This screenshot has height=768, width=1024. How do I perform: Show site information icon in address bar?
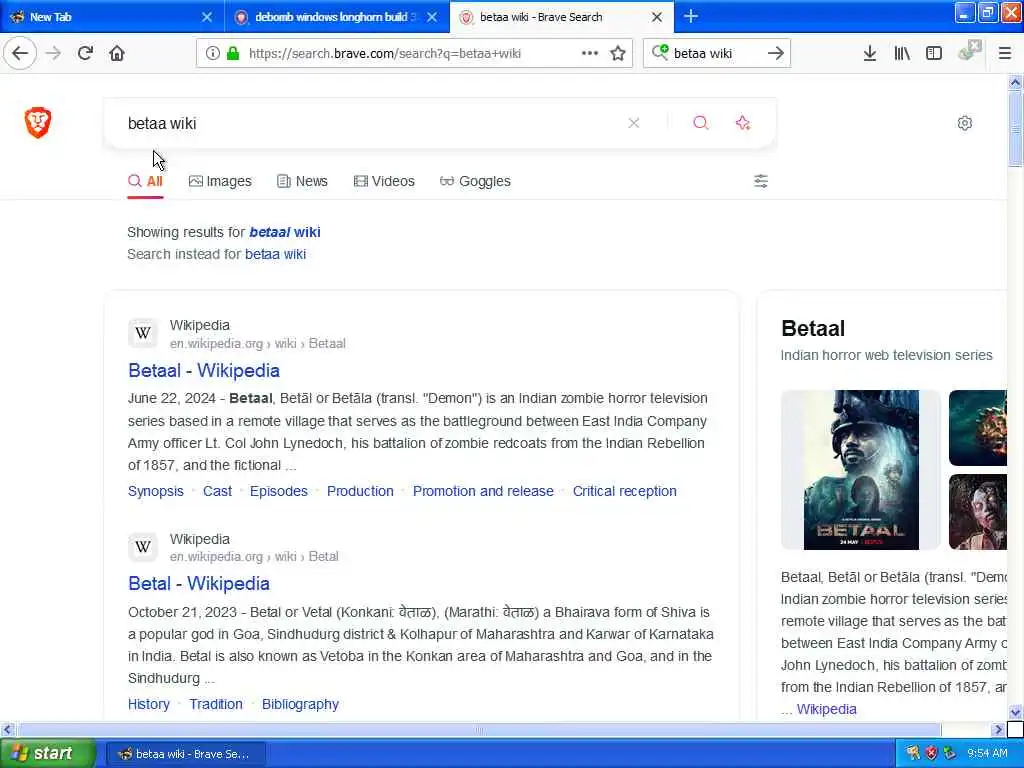[212, 53]
